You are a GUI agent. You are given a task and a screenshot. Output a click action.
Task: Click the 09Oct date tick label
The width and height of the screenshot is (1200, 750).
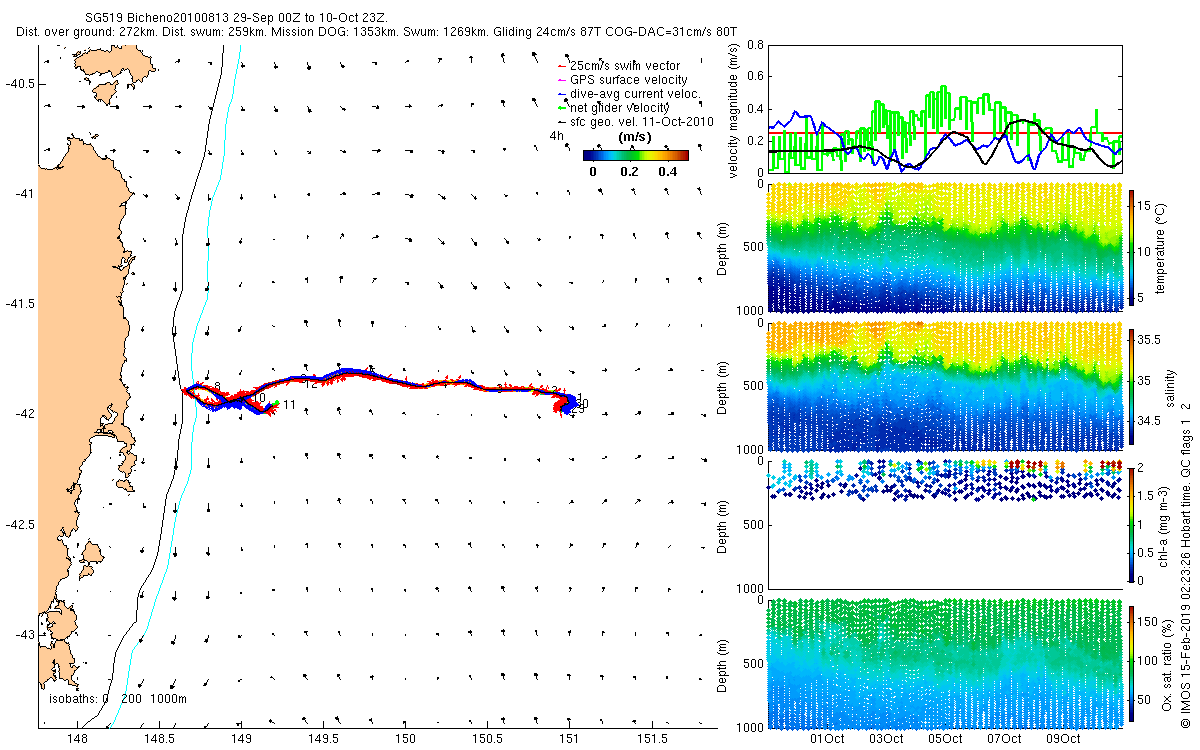(x=1063, y=740)
